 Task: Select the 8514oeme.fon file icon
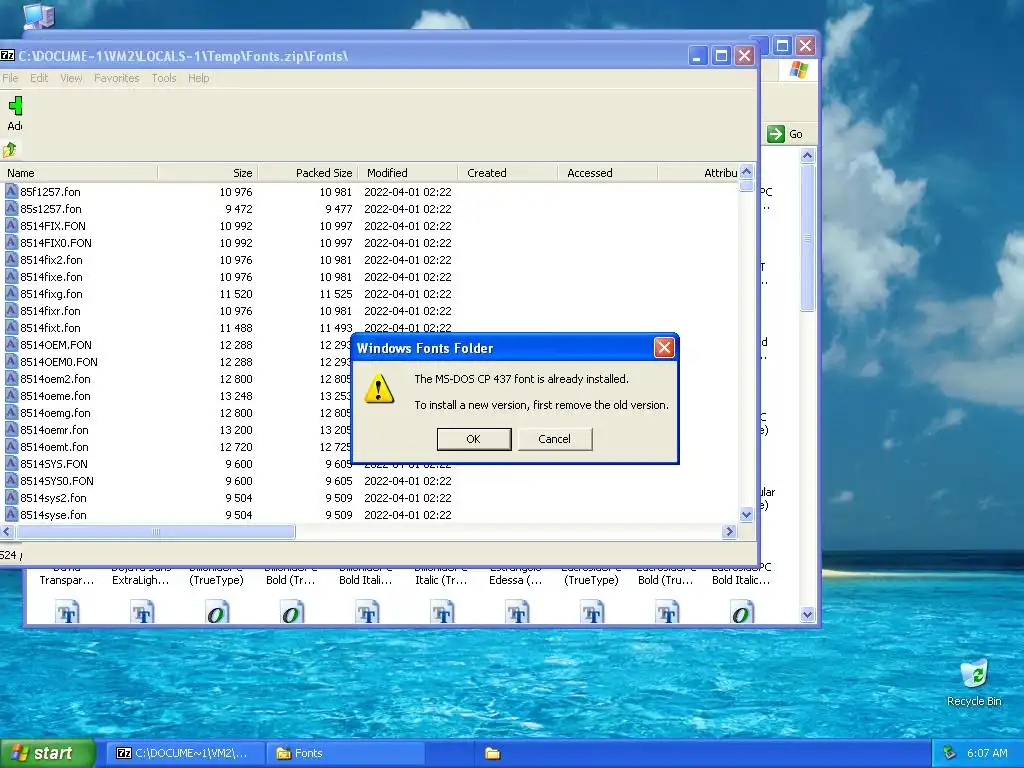point(11,395)
